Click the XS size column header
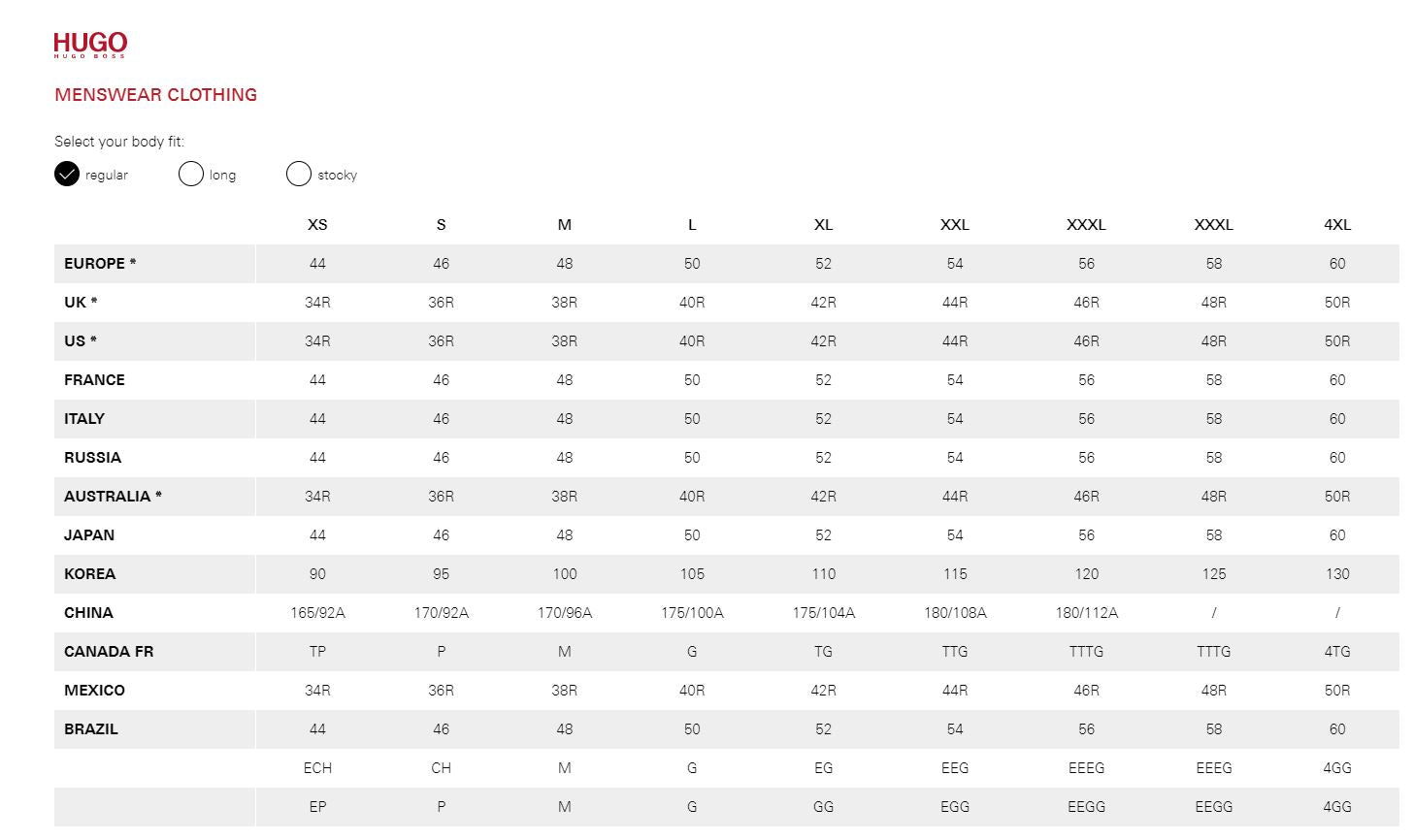Screen dimensions: 1414x840 317,225
